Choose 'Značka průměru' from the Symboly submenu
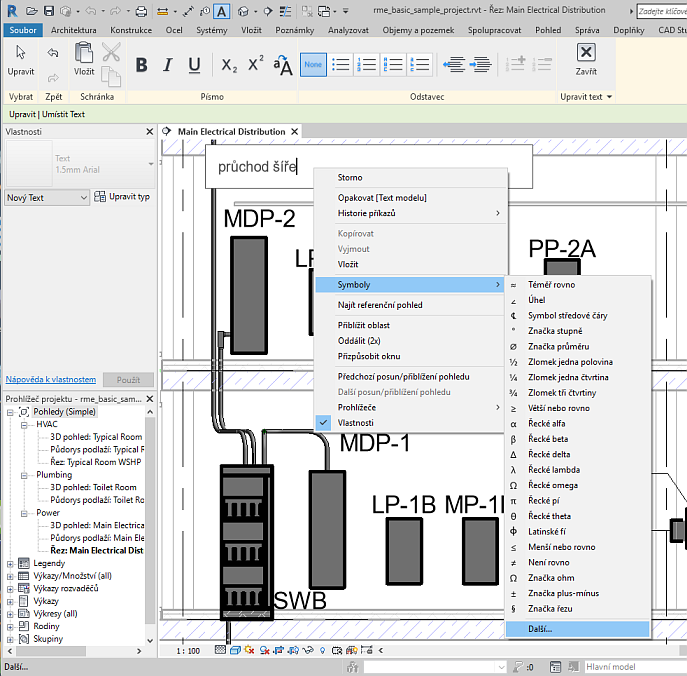Image resolution: width=687 pixels, height=676 pixels. [x=560, y=346]
